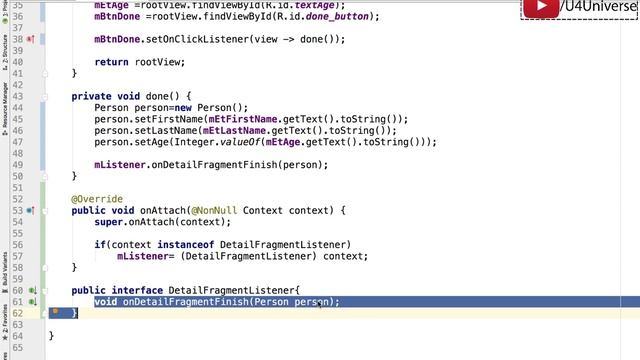640x360 pixels.
Task: Click the 'done()' method name on line 43
Action: pyautogui.click(x=162, y=96)
